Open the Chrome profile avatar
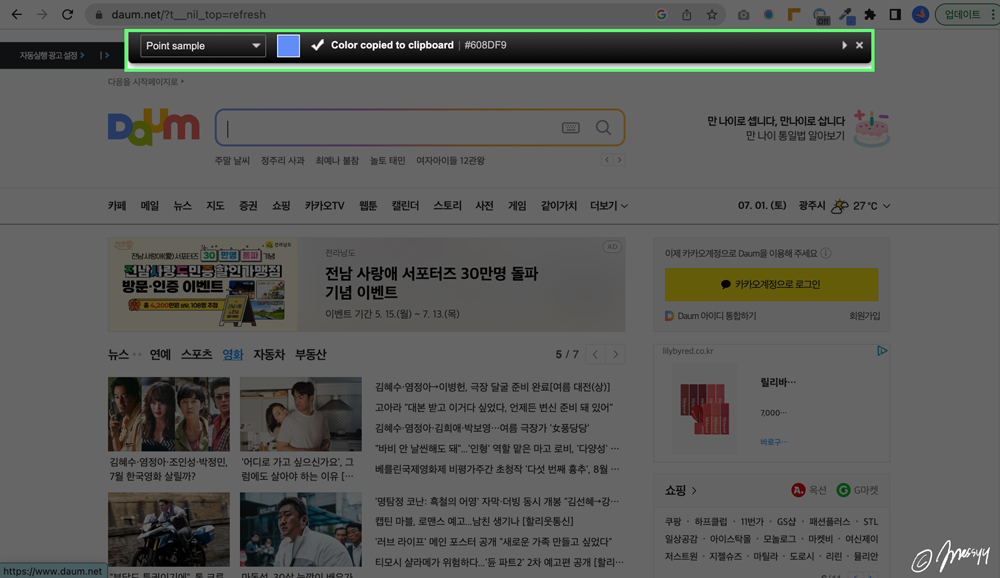 coord(920,14)
